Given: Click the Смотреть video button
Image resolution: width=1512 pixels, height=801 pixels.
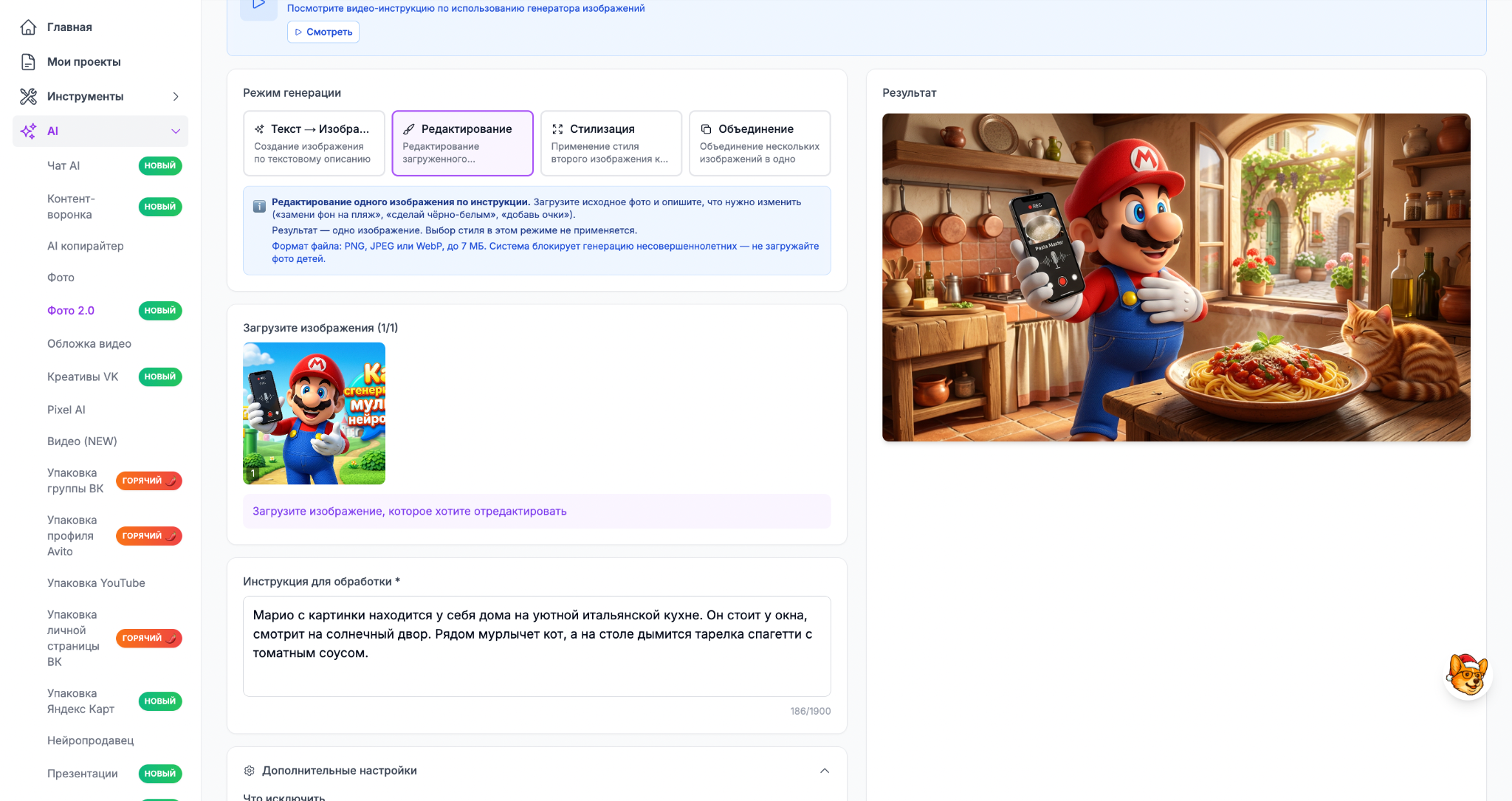Looking at the screenshot, I should coord(323,32).
